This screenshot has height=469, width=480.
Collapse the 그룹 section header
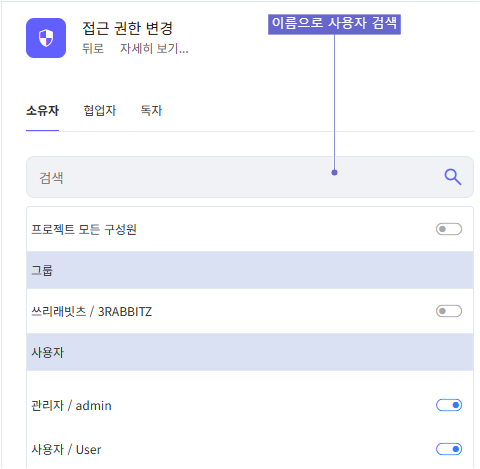[x=250, y=270]
